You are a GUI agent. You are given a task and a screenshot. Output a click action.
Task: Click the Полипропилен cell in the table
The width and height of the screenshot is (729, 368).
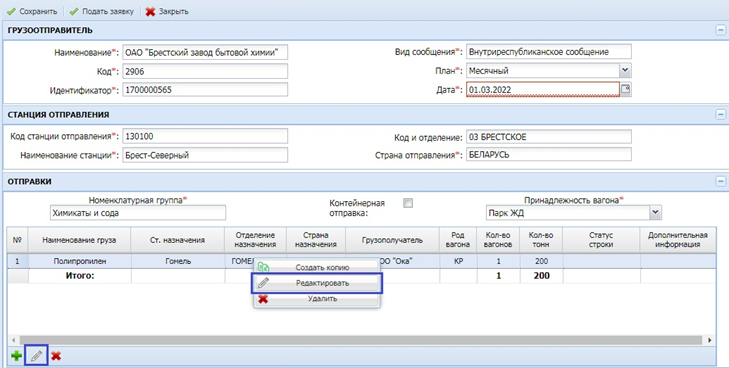79,261
